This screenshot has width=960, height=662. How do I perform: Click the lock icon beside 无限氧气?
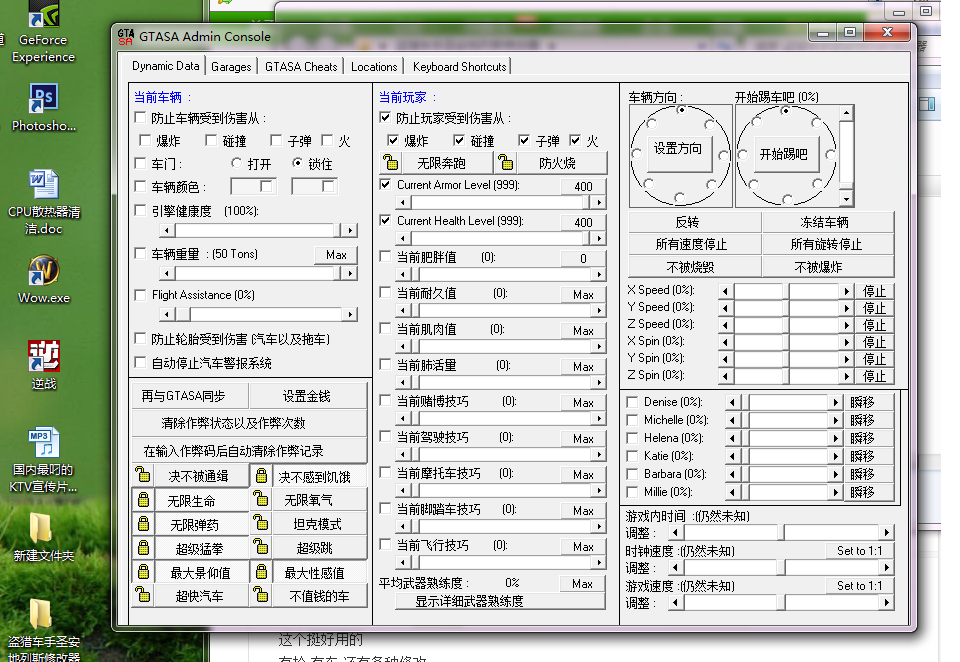(x=261, y=499)
